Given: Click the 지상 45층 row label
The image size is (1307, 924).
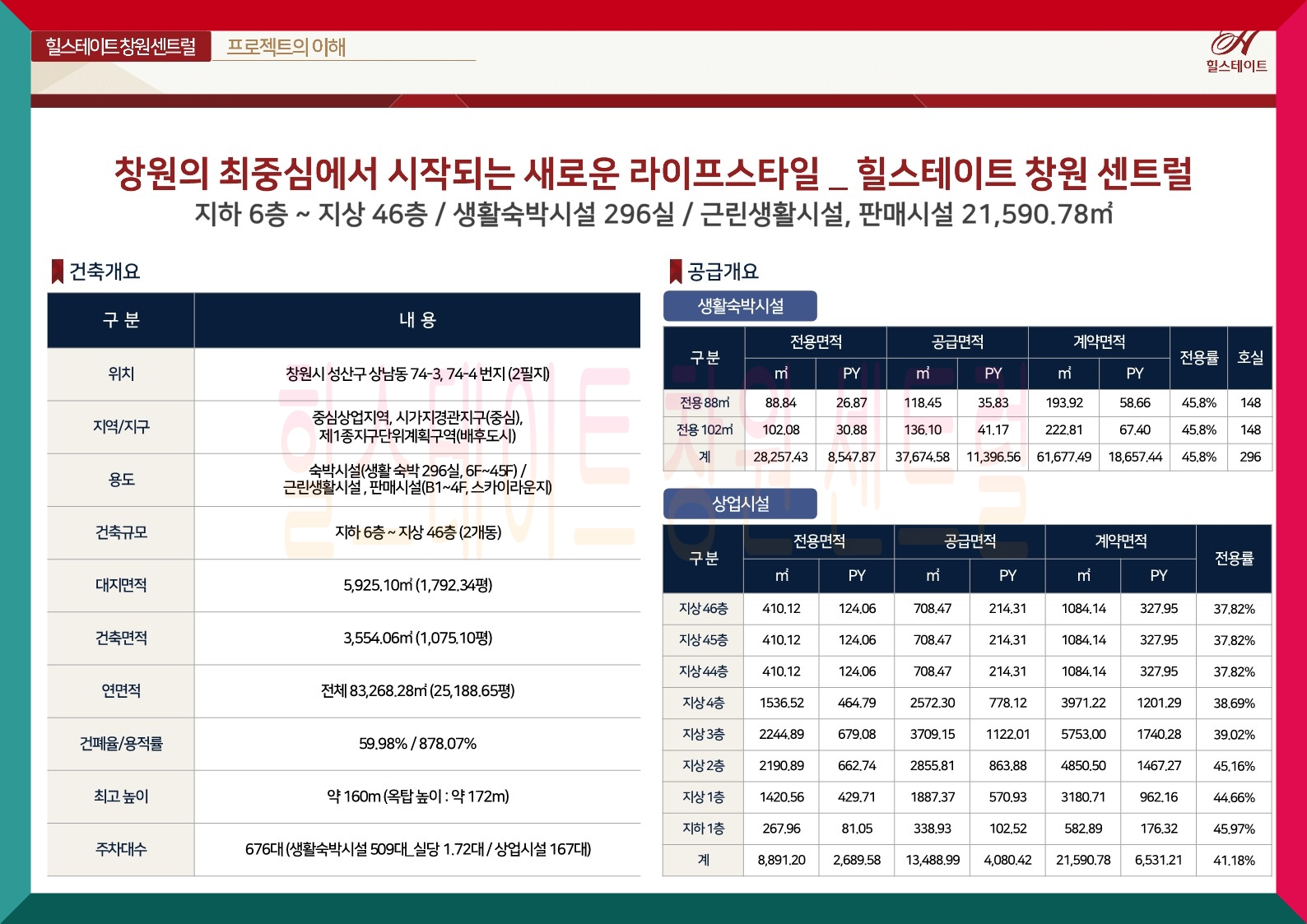Looking at the screenshot, I should [704, 640].
